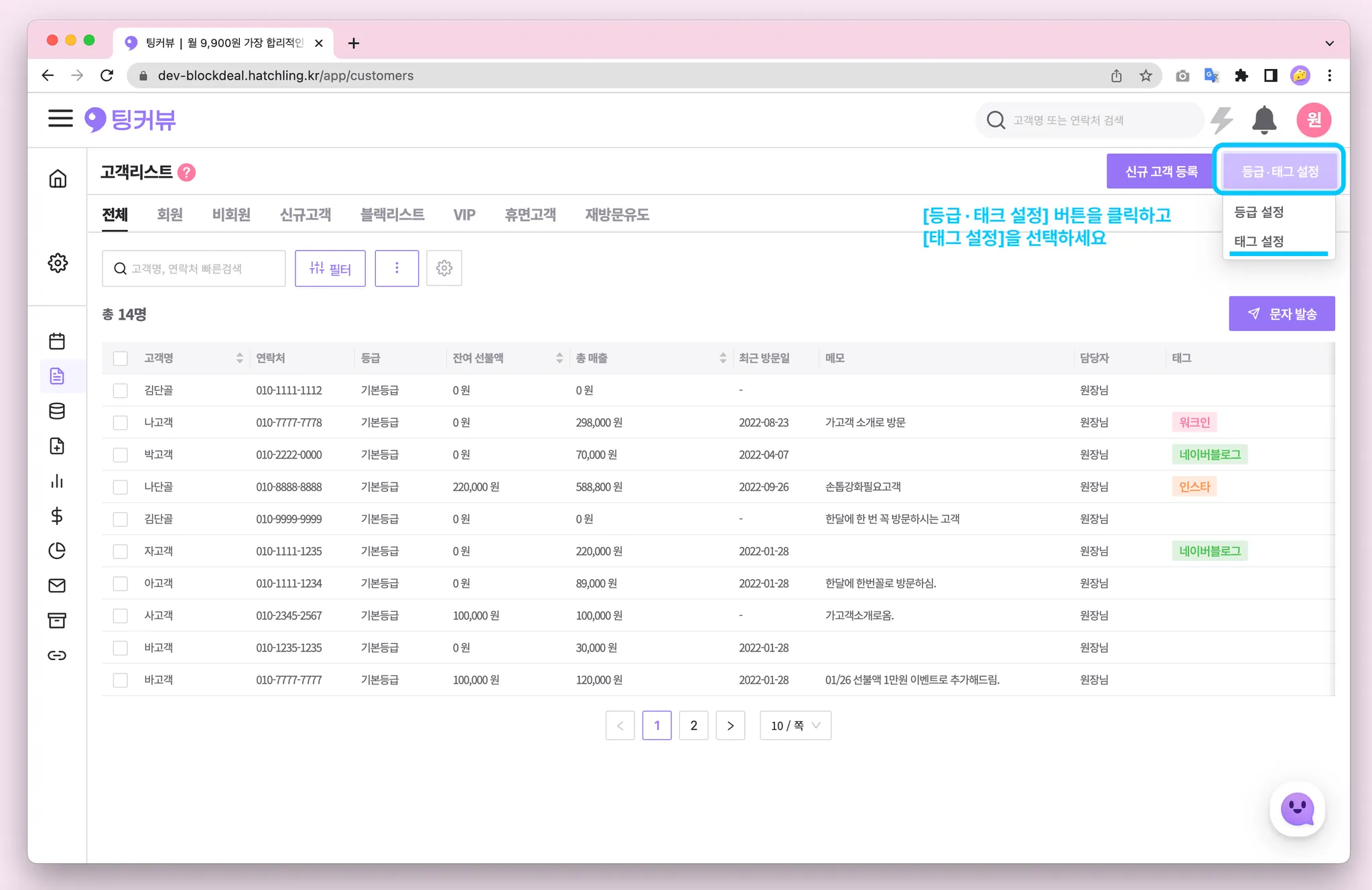Switch to the 블랙리스트 tab
Screen dimensions: 1372x890
tap(392, 214)
